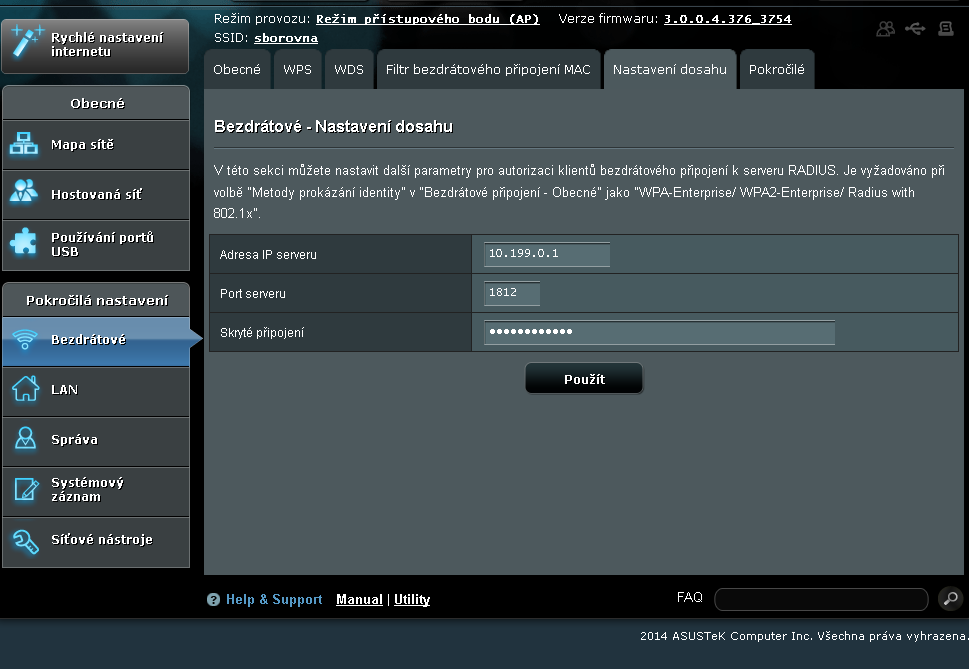Screen dimensions: 969x669
Task: Click the sborovna SSID link
Action: [x=286, y=38]
